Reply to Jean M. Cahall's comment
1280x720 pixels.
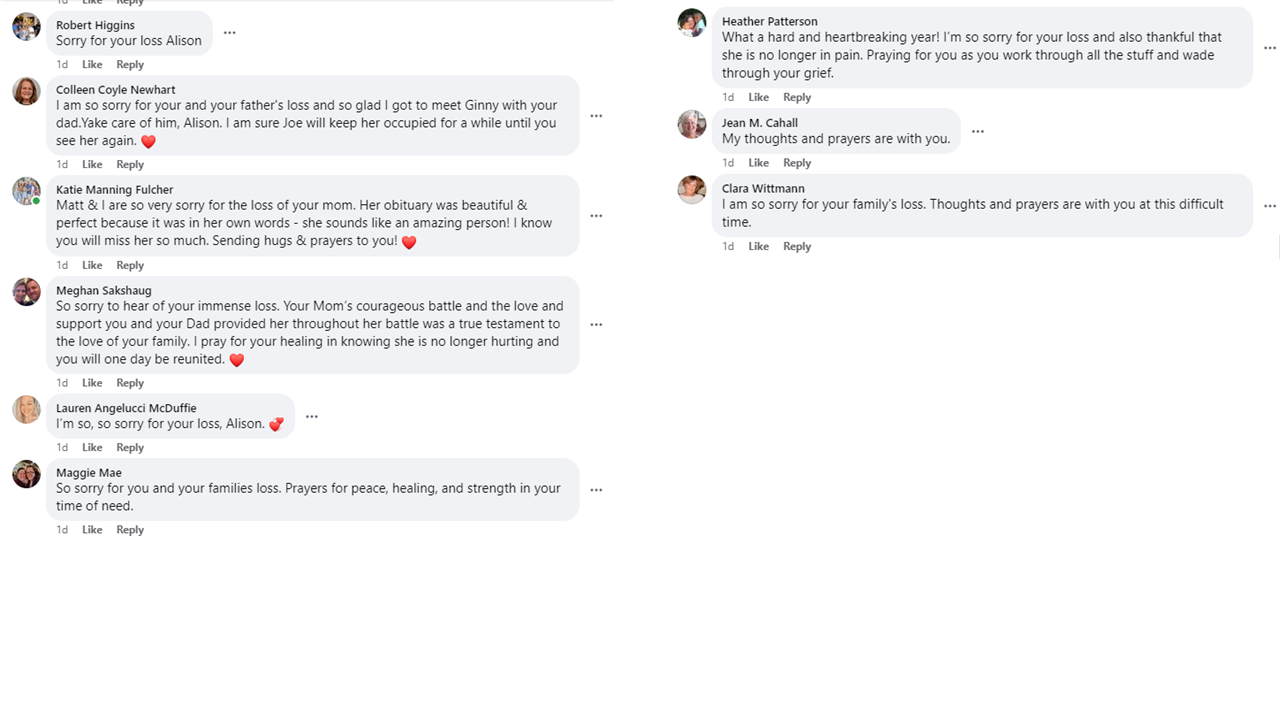pyautogui.click(x=797, y=163)
